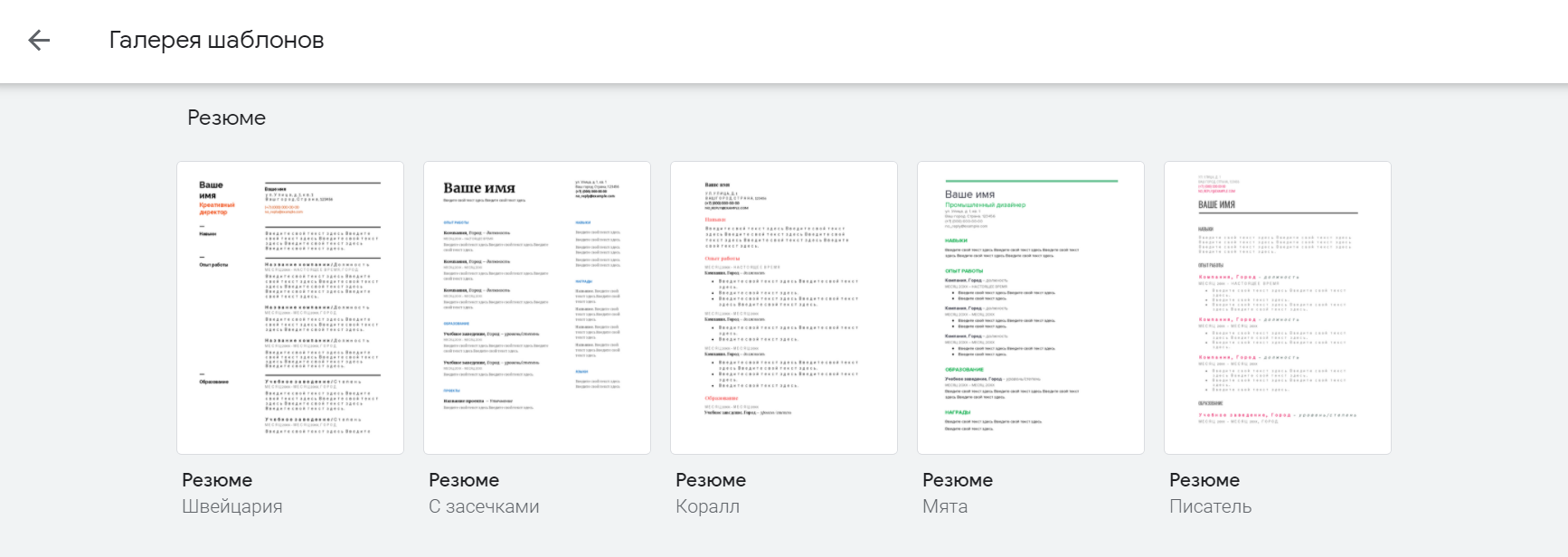Click the Швейцария template name
The width and height of the screenshot is (1568, 557).
tap(232, 506)
